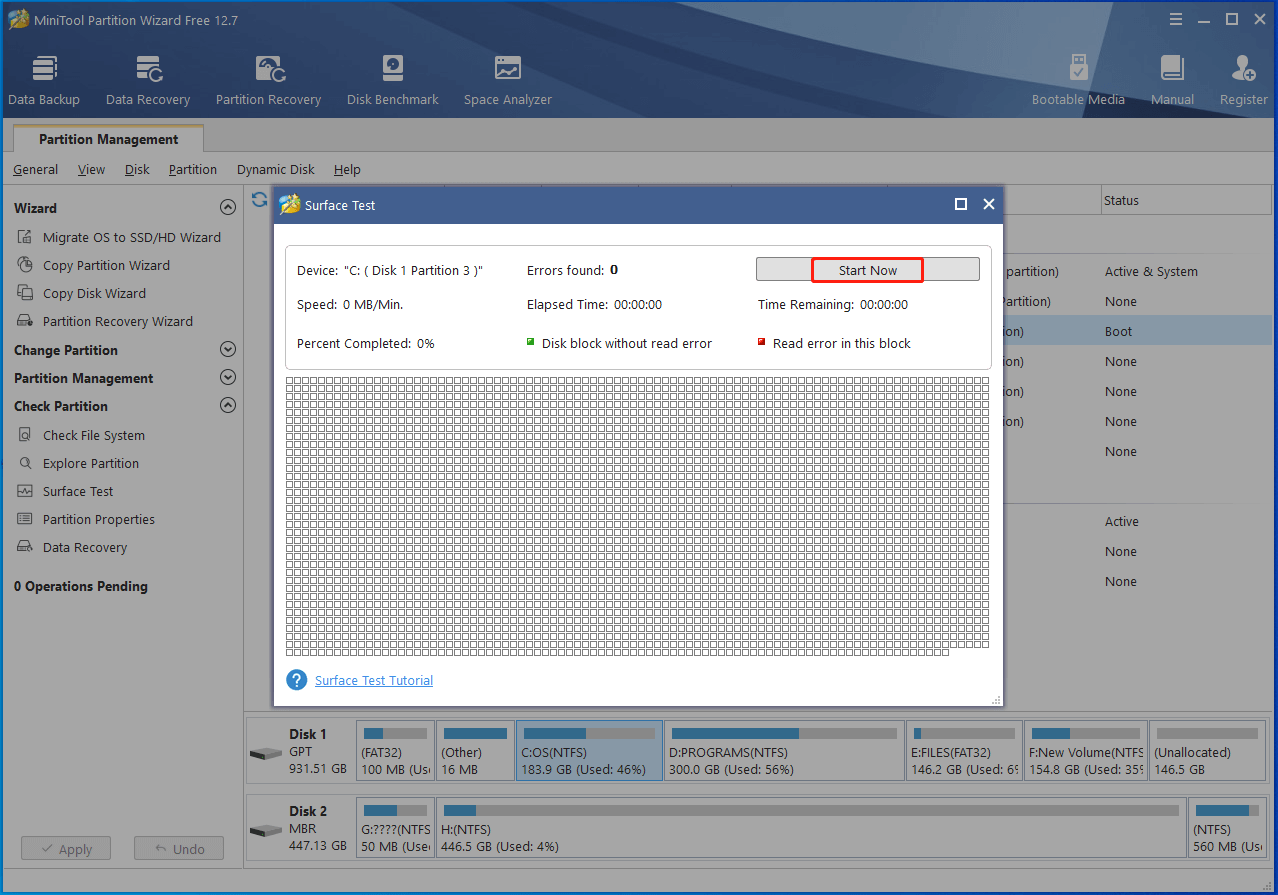Collapse the Check Partition section
This screenshot has width=1278, height=895.
point(228,406)
